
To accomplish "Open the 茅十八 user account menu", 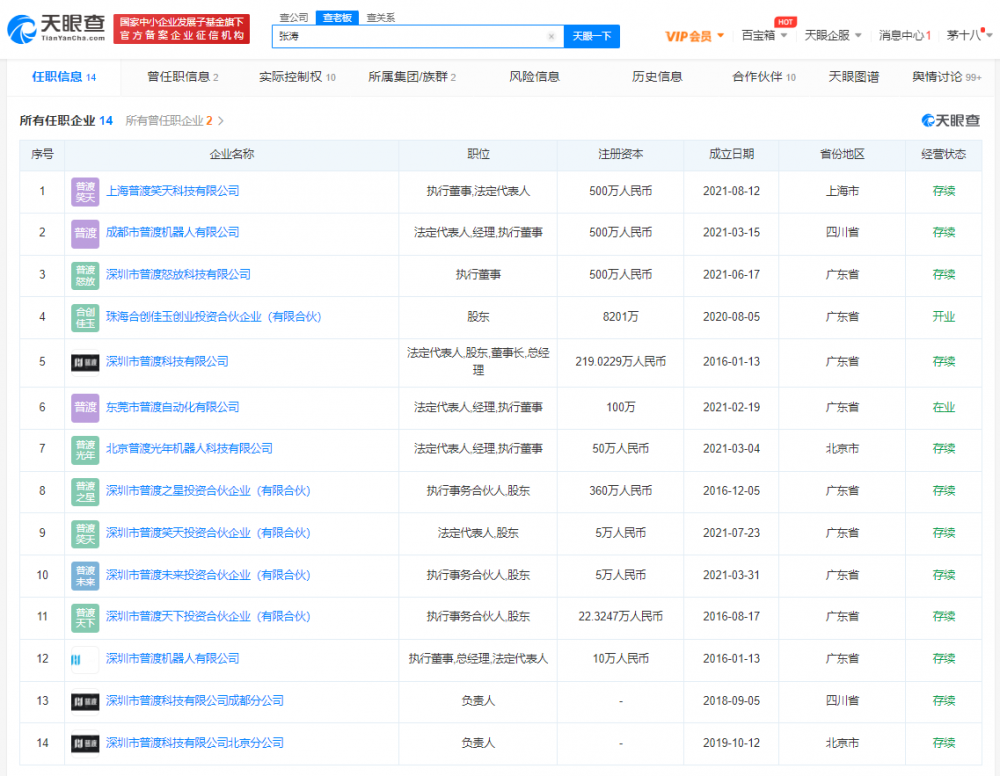I will (969, 36).
